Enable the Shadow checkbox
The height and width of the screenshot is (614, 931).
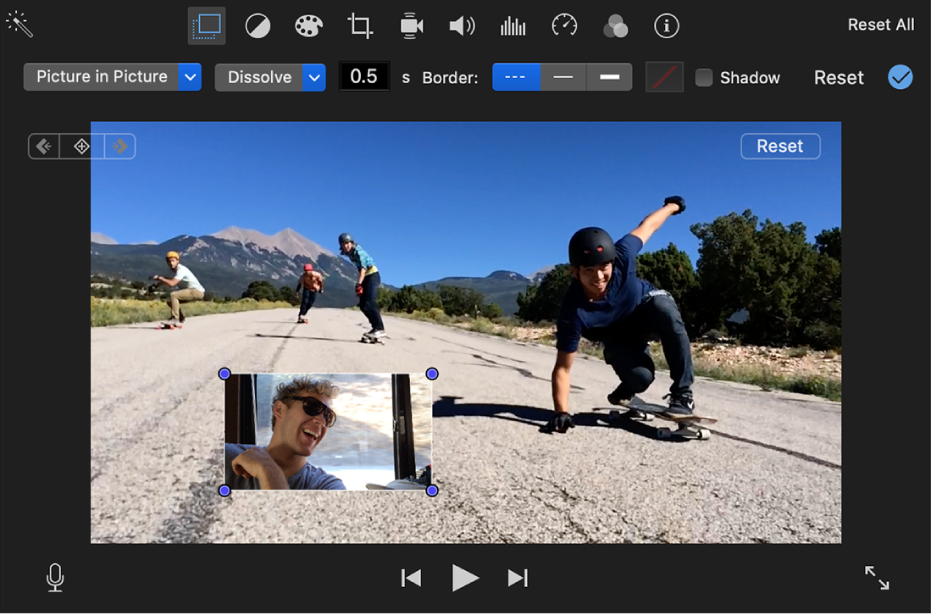click(x=703, y=77)
